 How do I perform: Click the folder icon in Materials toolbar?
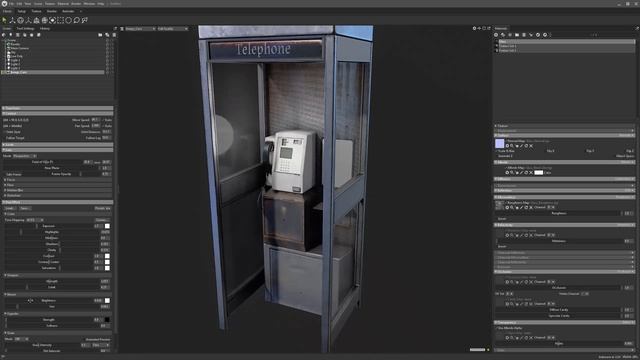517,35
